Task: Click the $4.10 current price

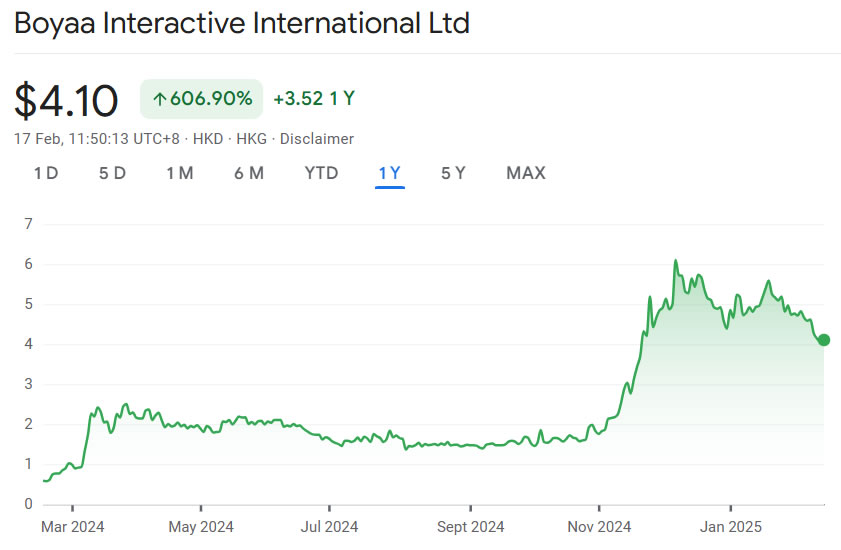Action: pos(66,100)
